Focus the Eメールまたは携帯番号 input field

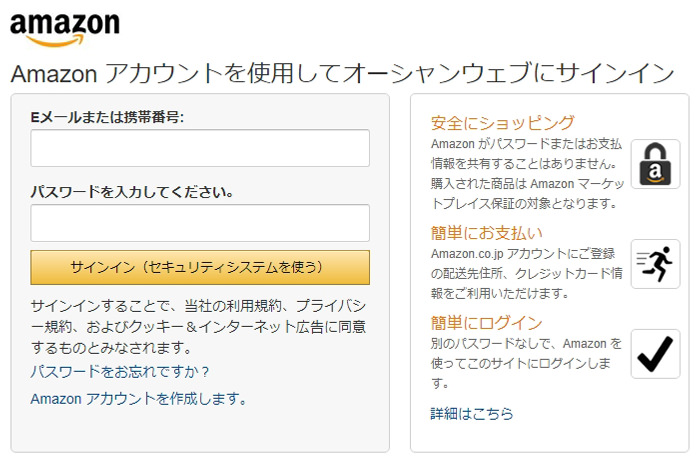[200, 148]
